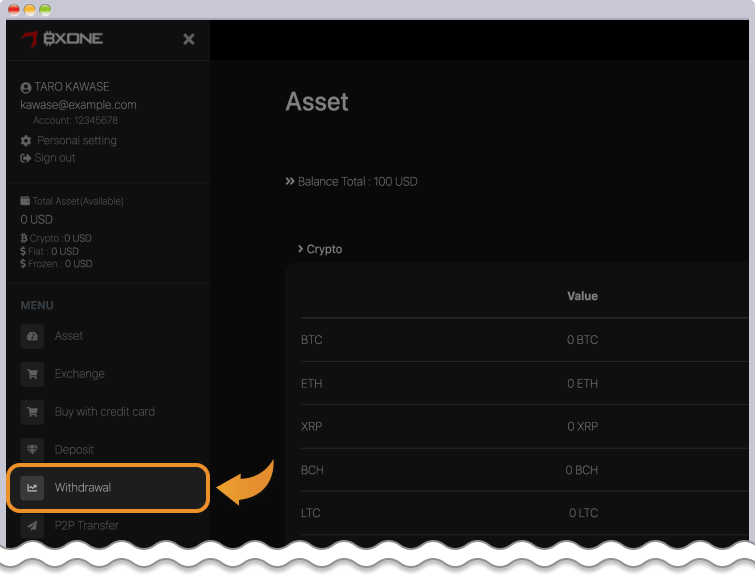Click the dollar icon beside Fiat balance
The height and width of the screenshot is (578, 755).
(x=23, y=251)
